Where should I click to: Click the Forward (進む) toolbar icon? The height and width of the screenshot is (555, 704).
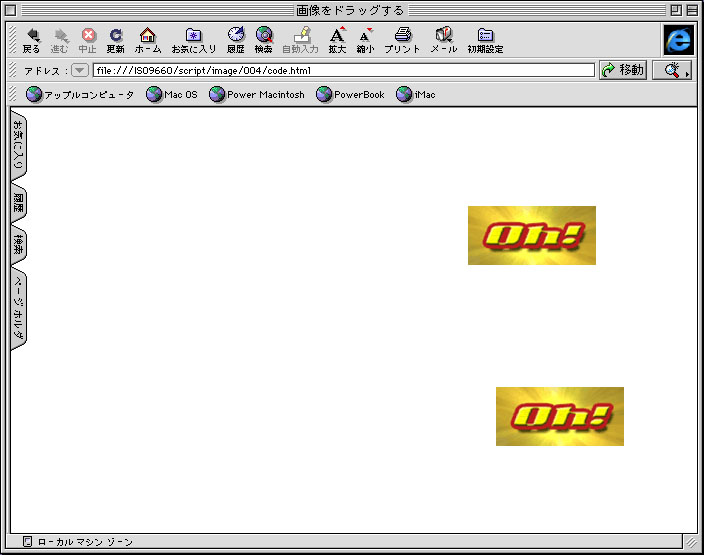coord(59,40)
